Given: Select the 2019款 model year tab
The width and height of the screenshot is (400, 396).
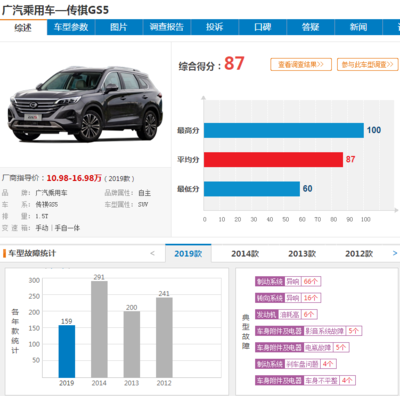Looking at the screenshot, I should [x=188, y=254].
